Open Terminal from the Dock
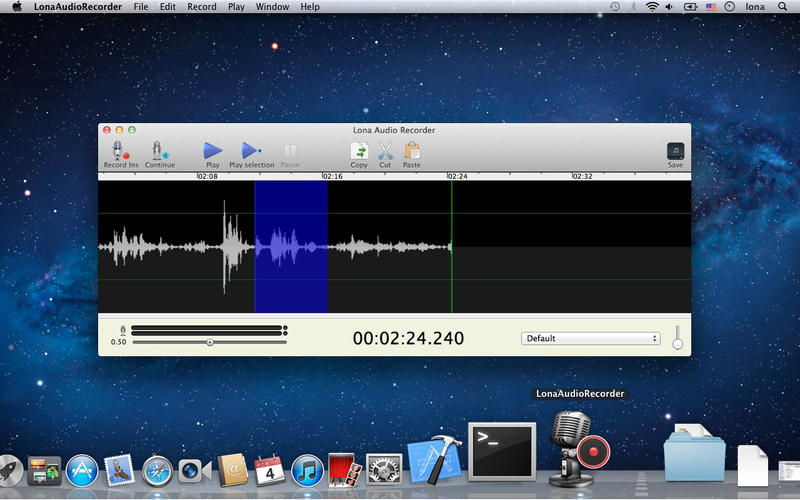The image size is (800, 500). pos(502,449)
